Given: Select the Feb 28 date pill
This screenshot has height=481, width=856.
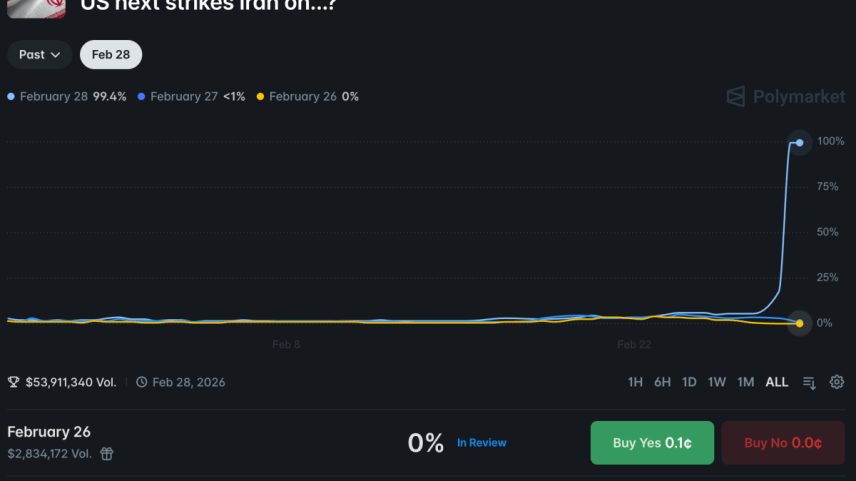Looking at the screenshot, I should pos(111,55).
